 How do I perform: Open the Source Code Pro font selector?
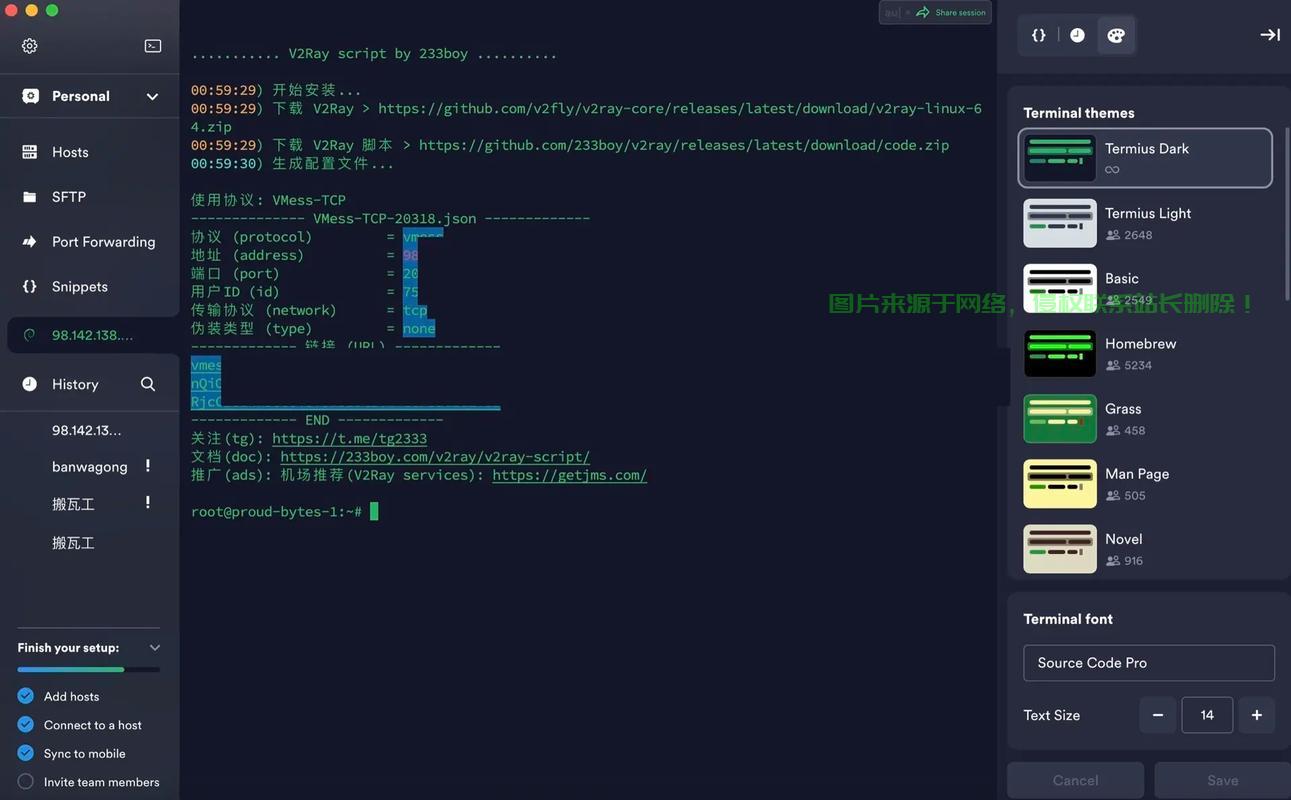1148,663
